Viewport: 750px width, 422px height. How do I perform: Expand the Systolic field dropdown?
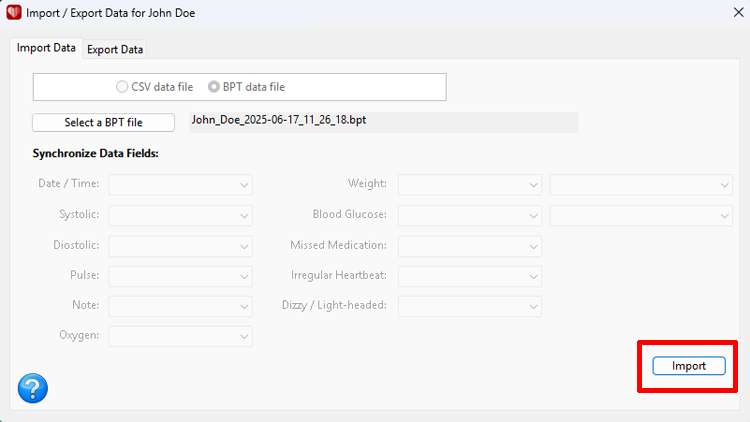pyautogui.click(x=181, y=215)
